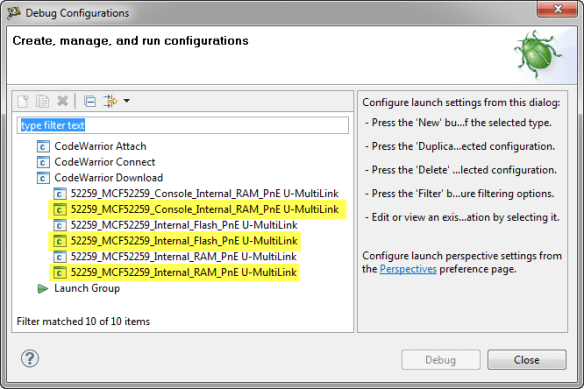584x389 pixels.
Task: Select CodeWarrior Download tree item
Action: tap(108, 178)
